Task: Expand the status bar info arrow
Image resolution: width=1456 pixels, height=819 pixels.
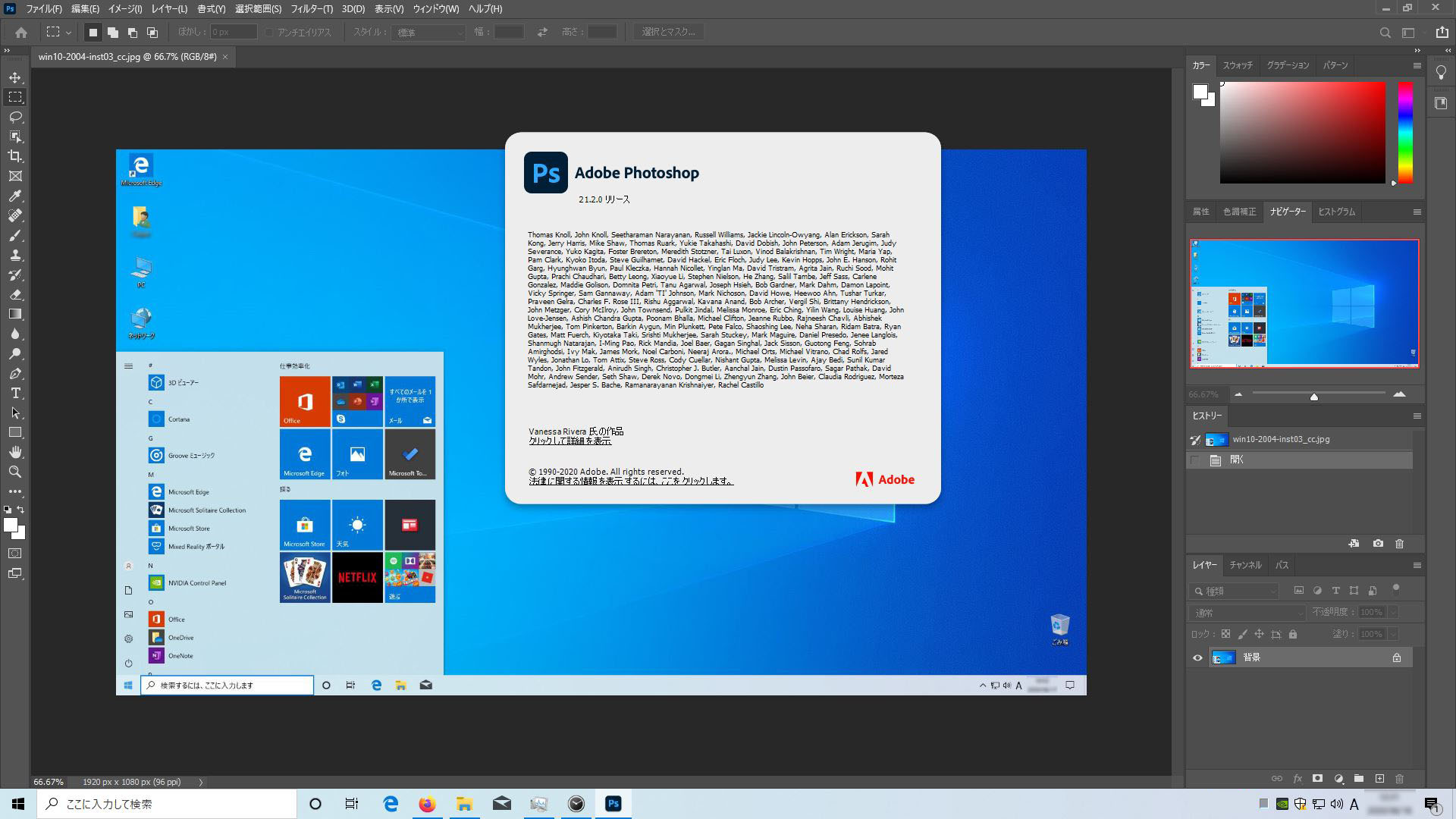Action: pyautogui.click(x=201, y=782)
